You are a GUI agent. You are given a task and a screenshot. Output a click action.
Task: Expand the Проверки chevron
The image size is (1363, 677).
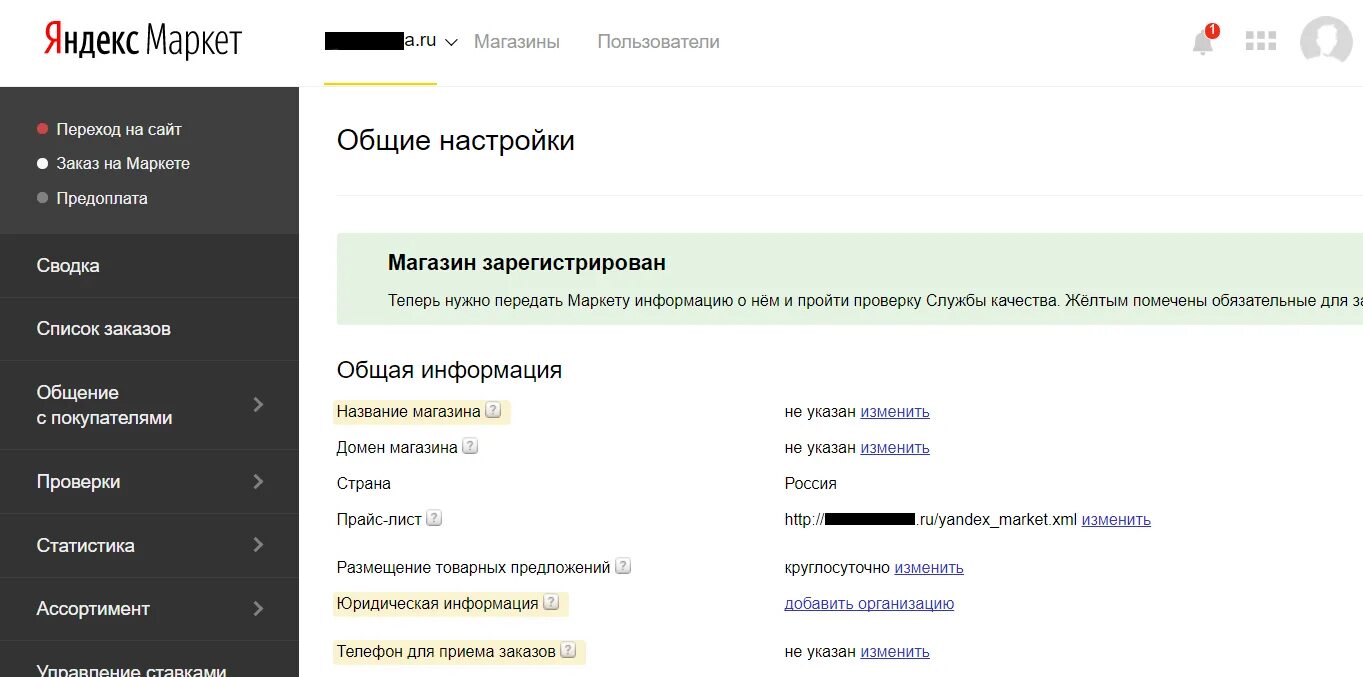click(x=258, y=481)
